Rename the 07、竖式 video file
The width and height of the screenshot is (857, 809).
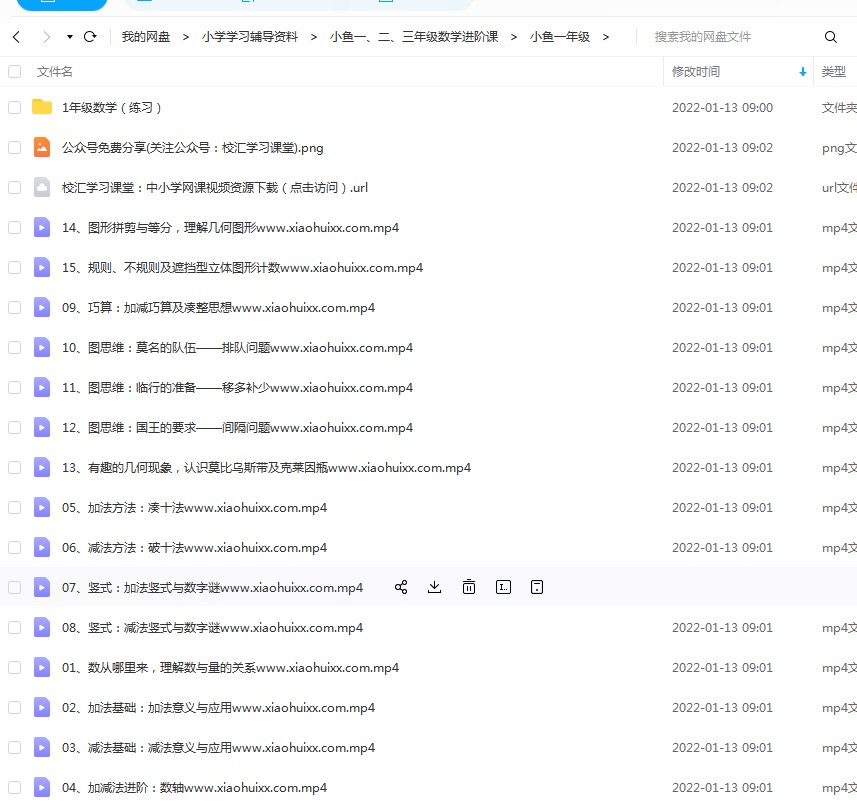[503, 587]
